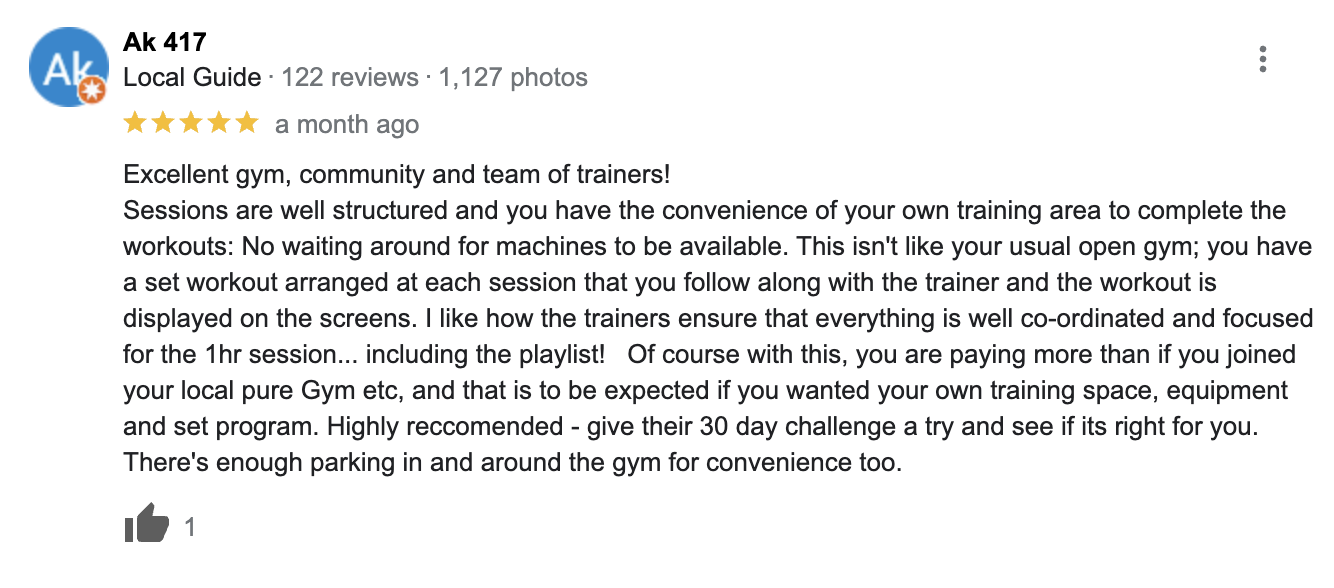1334x588 pixels.
Task: Click the thumbs up like icon
Action: pyautogui.click(x=146, y=525)
